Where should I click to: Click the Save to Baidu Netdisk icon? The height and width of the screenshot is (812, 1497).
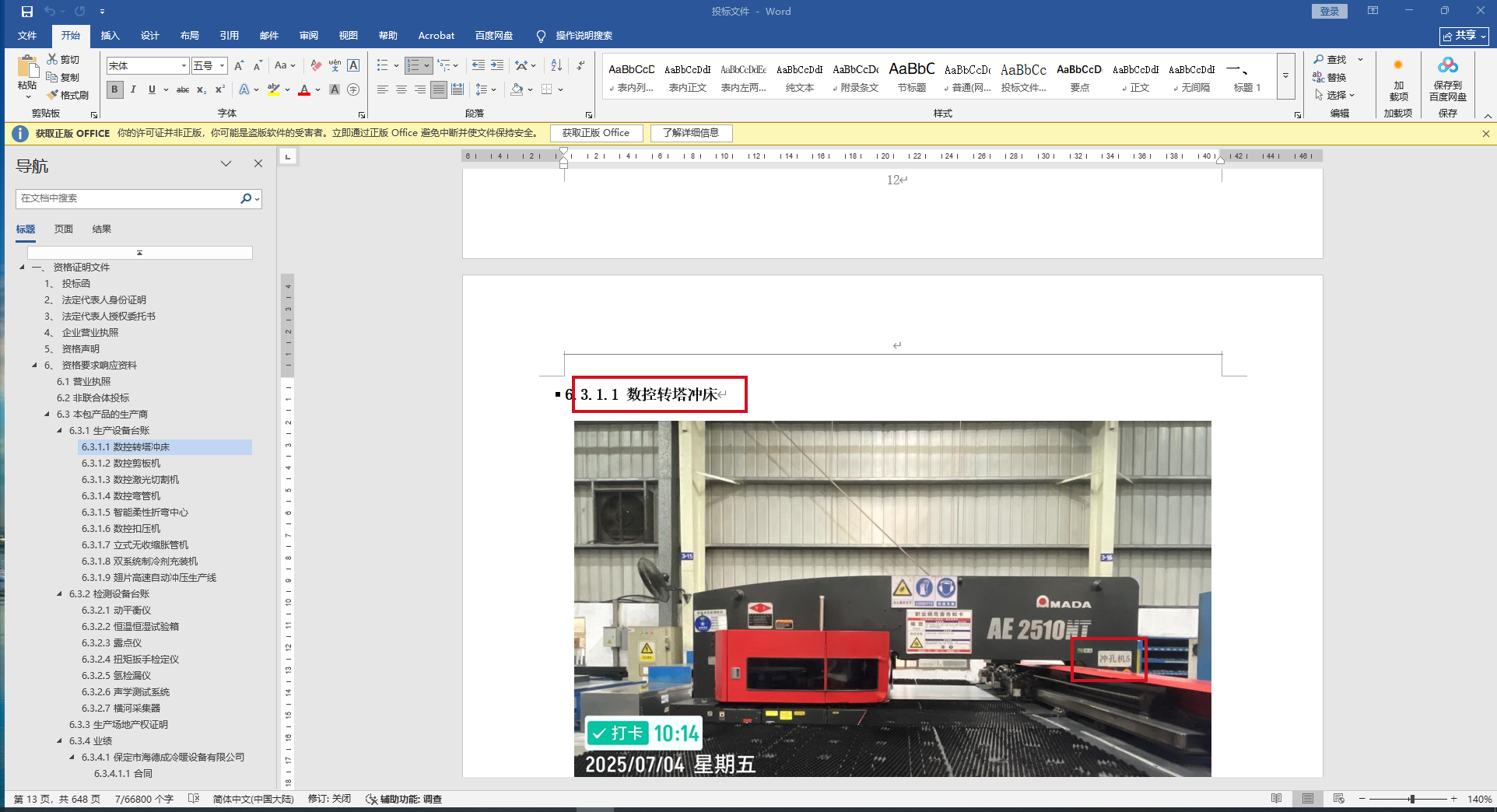tap(1447, 78)
